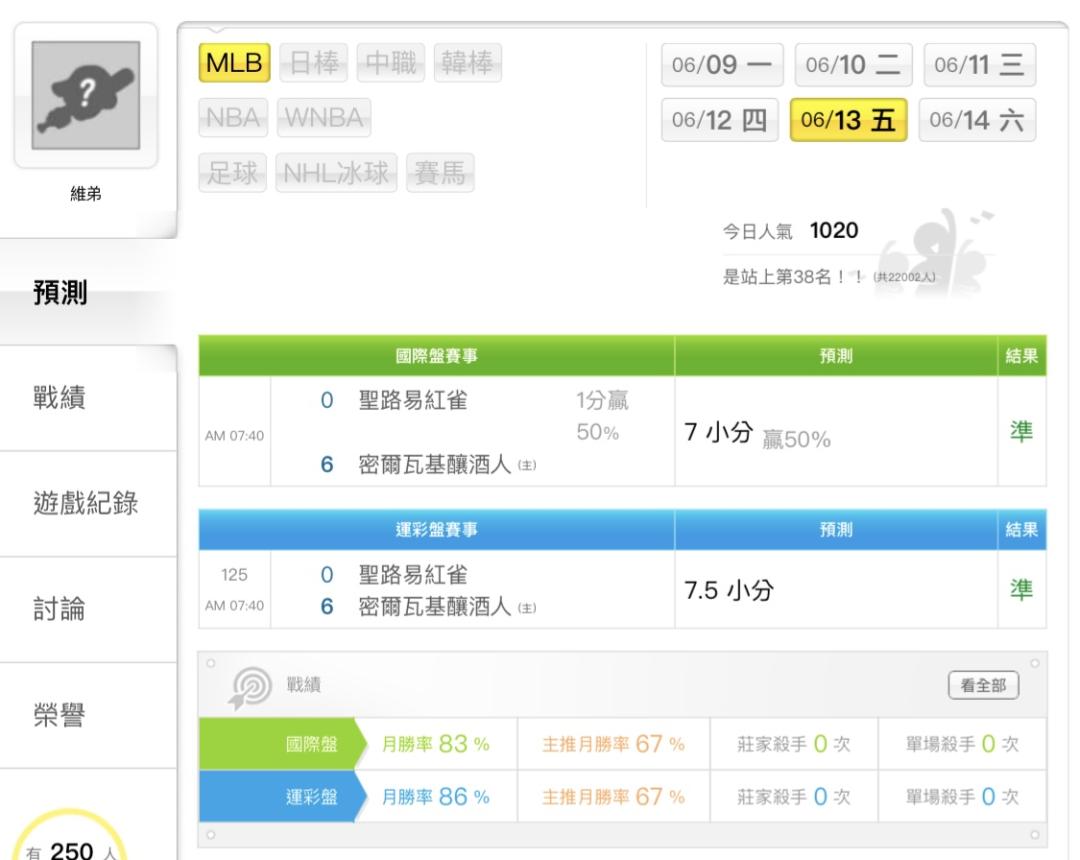Click 月勝率 83% in 國際盤 row
This screenshot has height=860, width=1080.
(435, 744)
